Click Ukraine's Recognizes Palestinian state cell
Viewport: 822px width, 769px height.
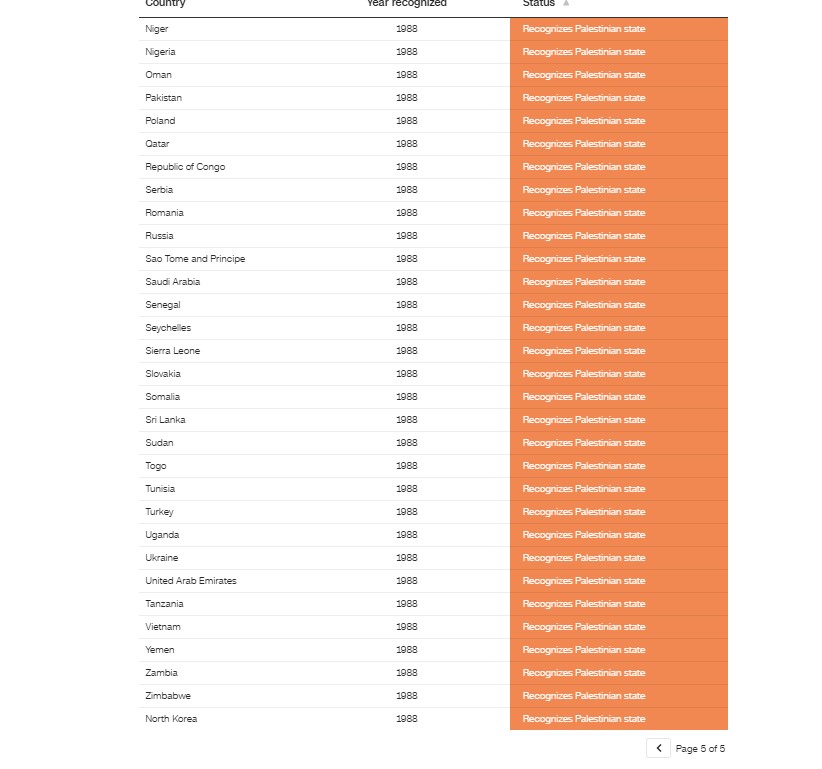(x=618, y=558)
